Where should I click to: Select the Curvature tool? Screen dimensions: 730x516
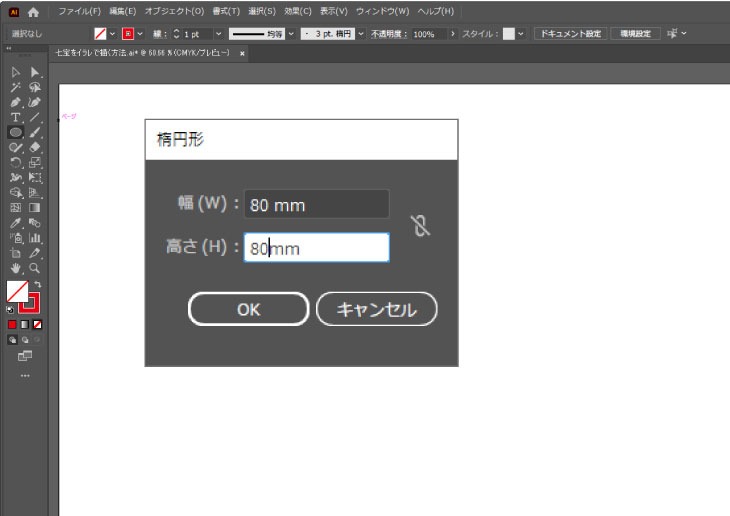(x=34, y=102)
